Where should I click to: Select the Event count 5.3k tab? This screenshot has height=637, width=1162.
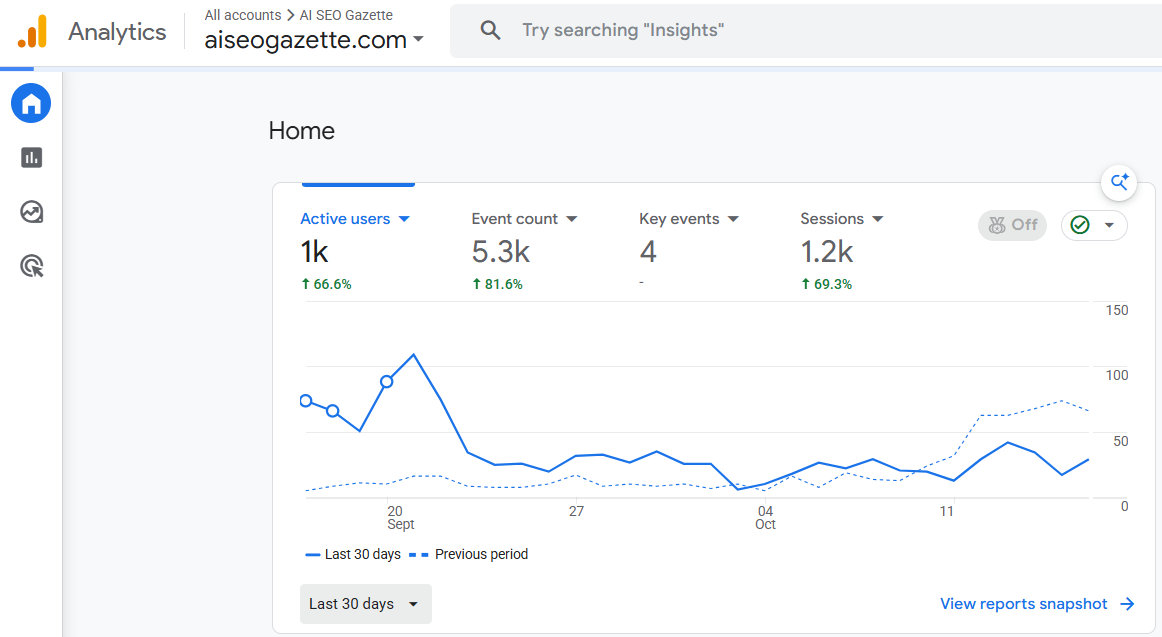pos(525,250)
